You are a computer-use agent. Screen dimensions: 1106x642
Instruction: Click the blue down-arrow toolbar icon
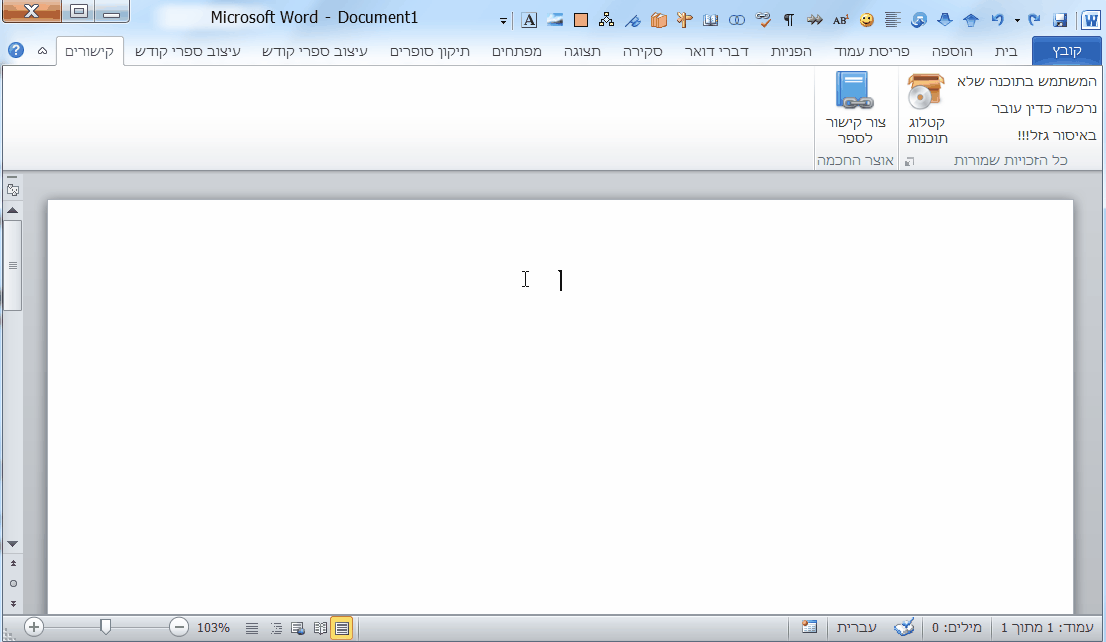(x=944, y=20)
